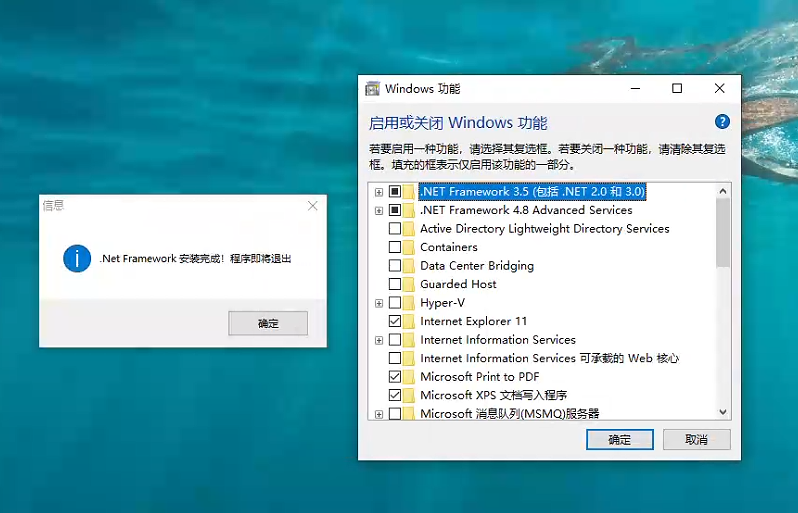The width and height of the screenshot is (798, 513).
Task: Click the feature list scroll-up arrow
Action: coord(723,191)
